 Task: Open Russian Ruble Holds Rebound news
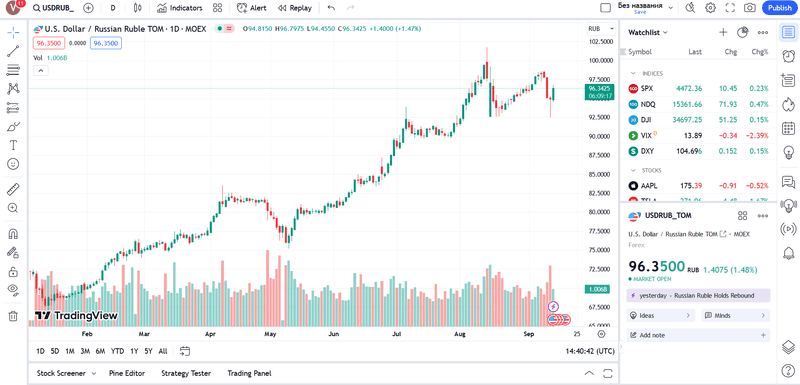[698, 295]
